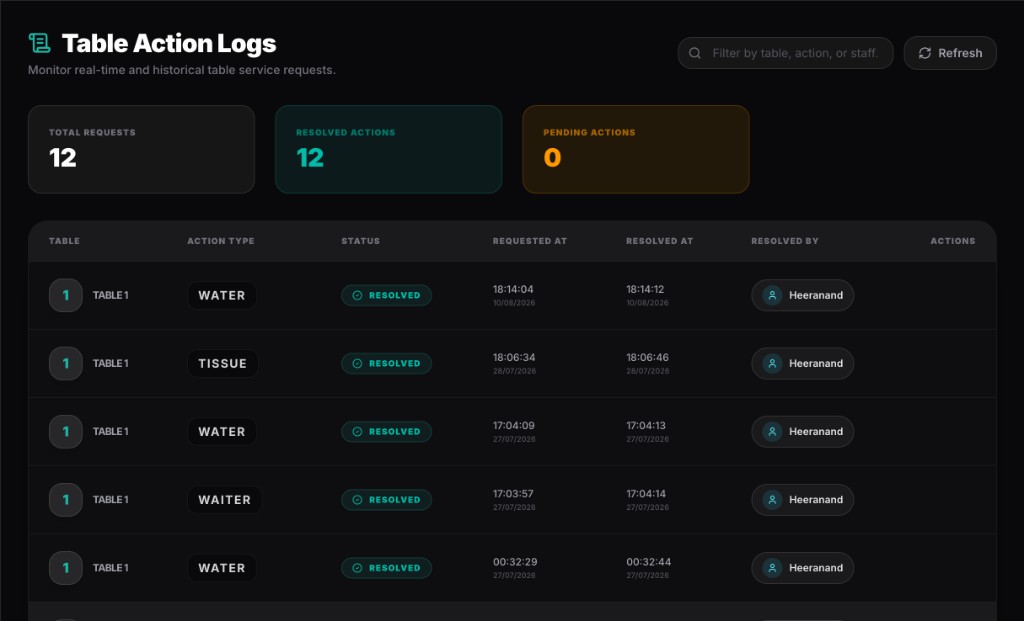Click the Status column header

[x=360, y=241]
